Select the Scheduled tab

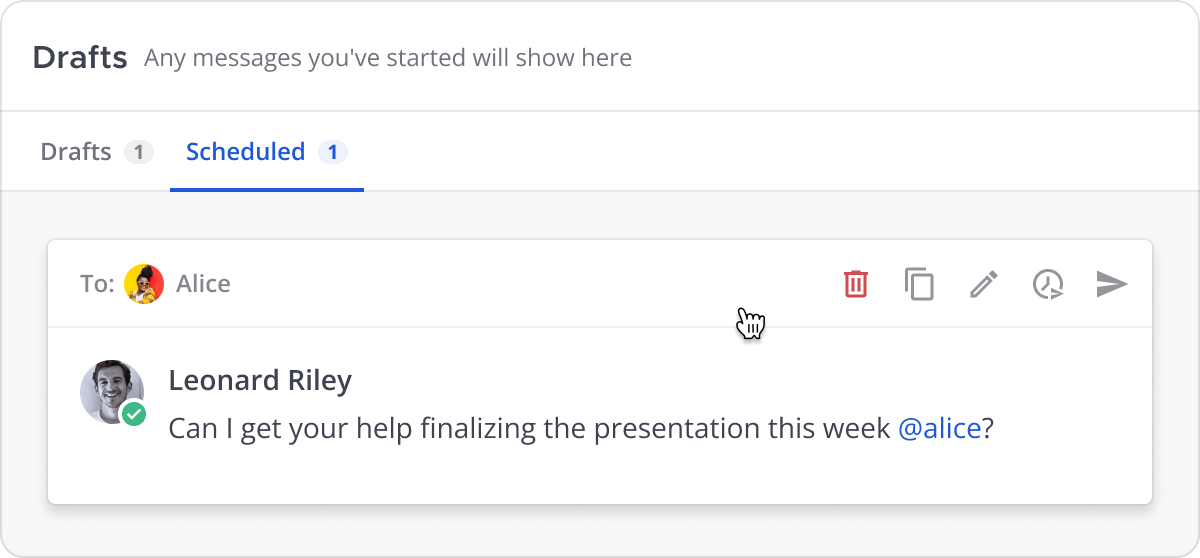[246, 152]
